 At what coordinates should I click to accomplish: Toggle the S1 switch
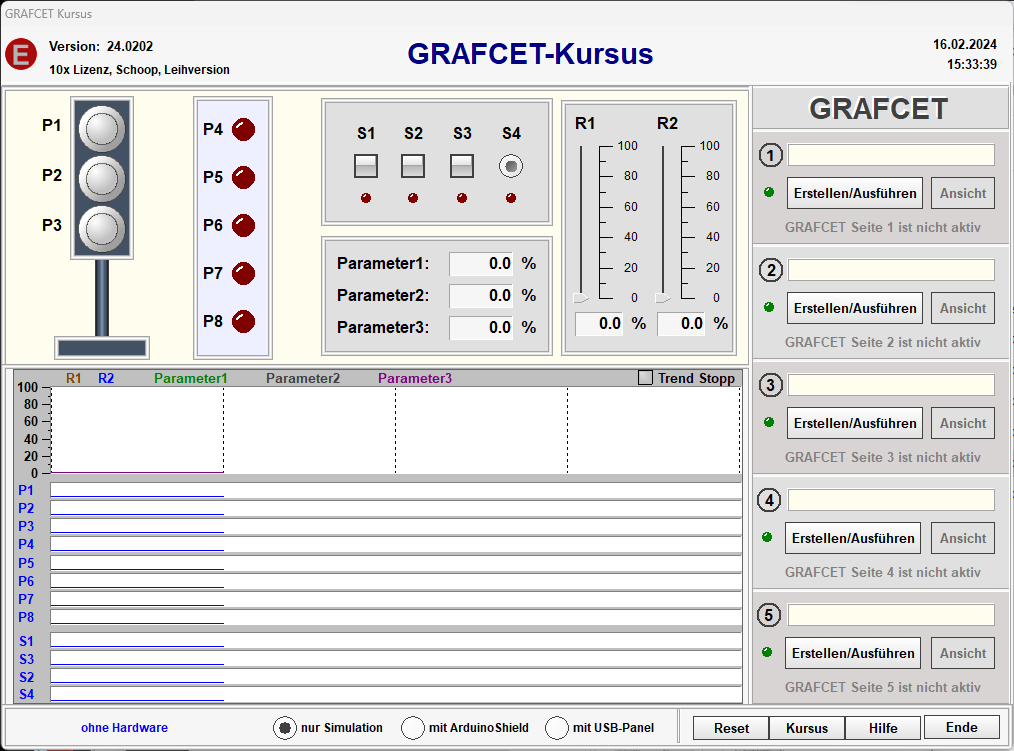366,166
